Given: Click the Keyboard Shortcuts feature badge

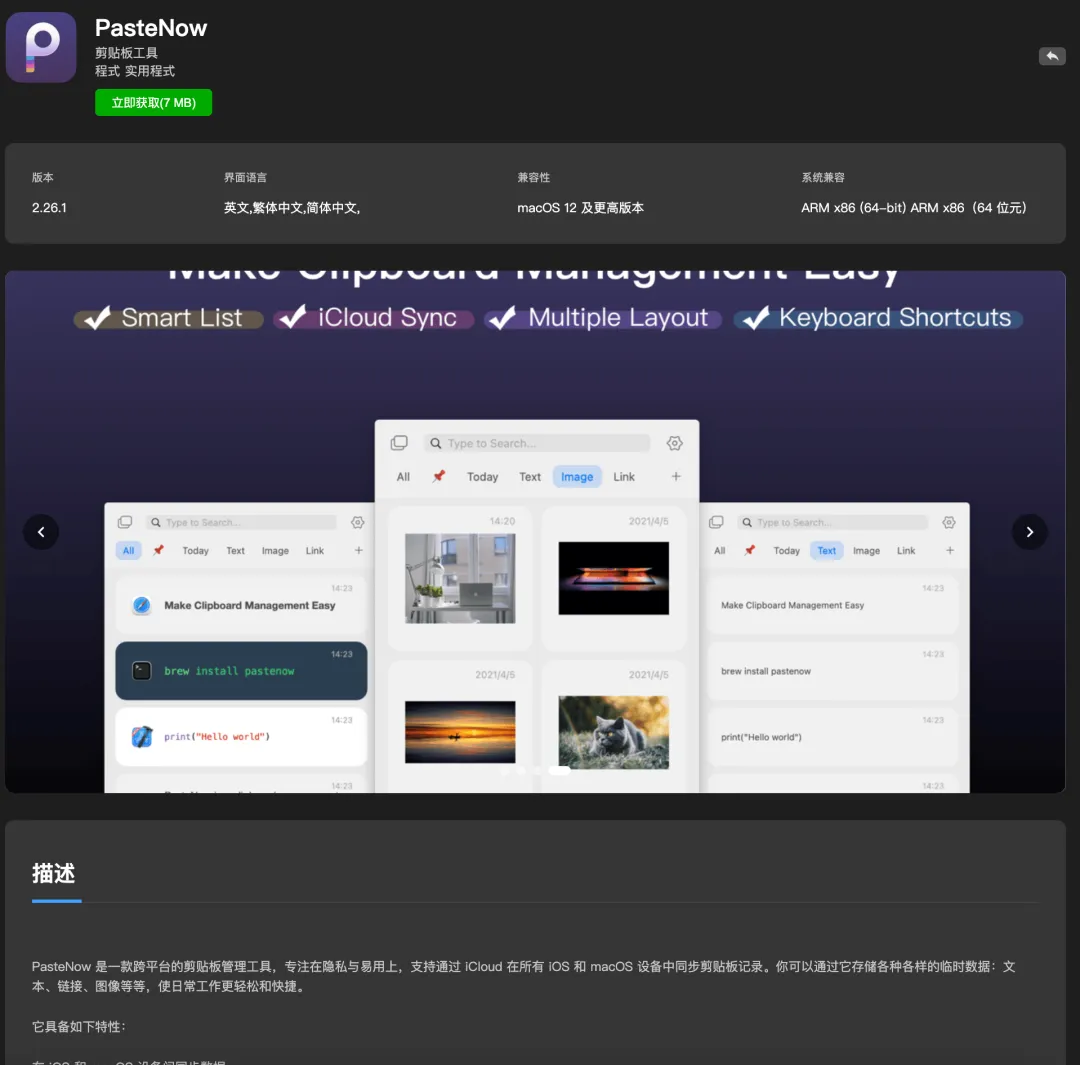Looking at the screenshot, I should click(878, 318).
